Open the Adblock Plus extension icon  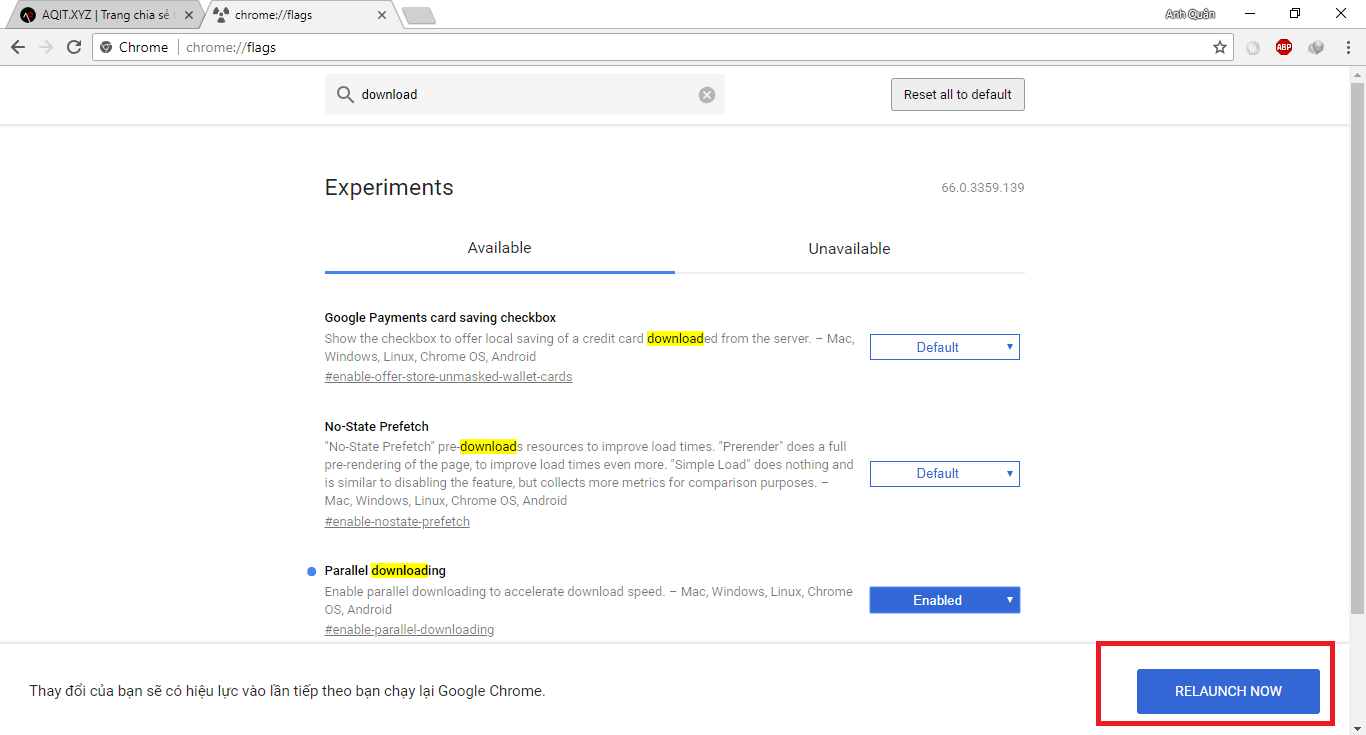click(1284, 47)
